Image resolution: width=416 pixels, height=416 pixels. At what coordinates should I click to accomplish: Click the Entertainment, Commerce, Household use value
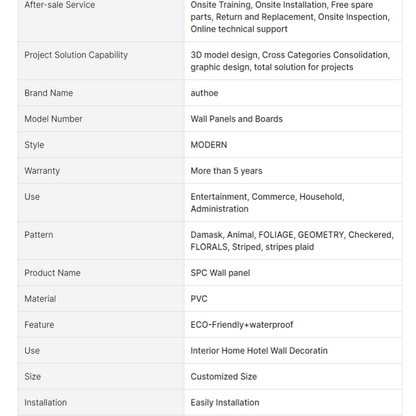tap(267, 203)
